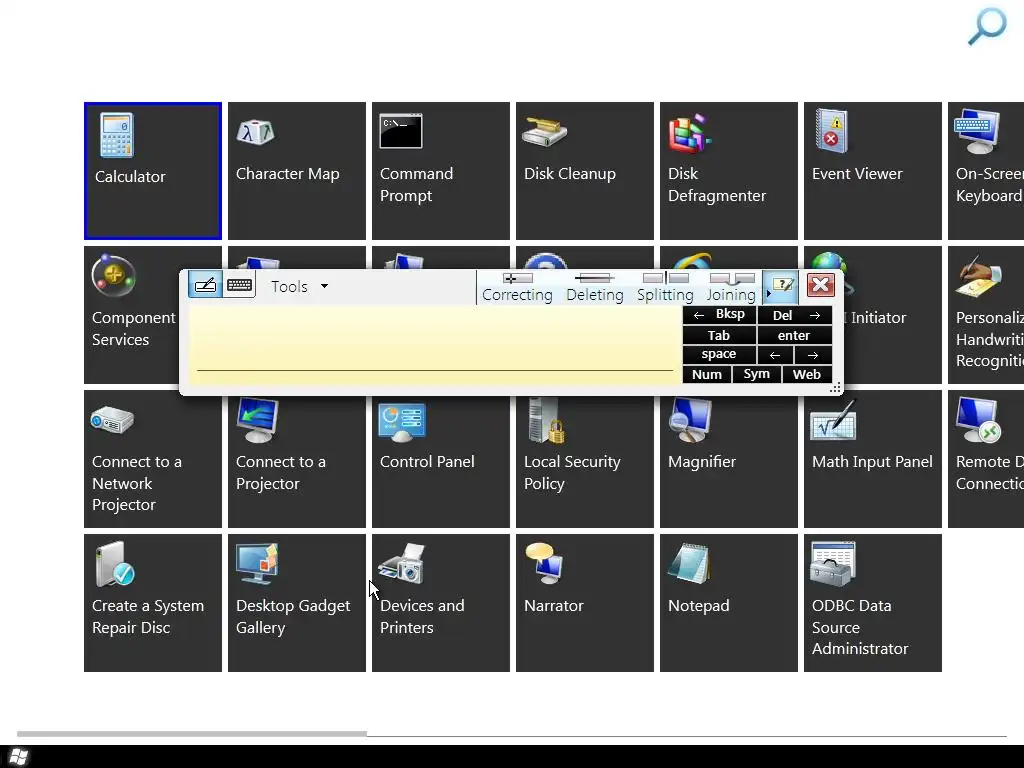Viewport: 1024px width, 768px height.
Task: Open the Tools dropdown menu
Action: [299, 286]
